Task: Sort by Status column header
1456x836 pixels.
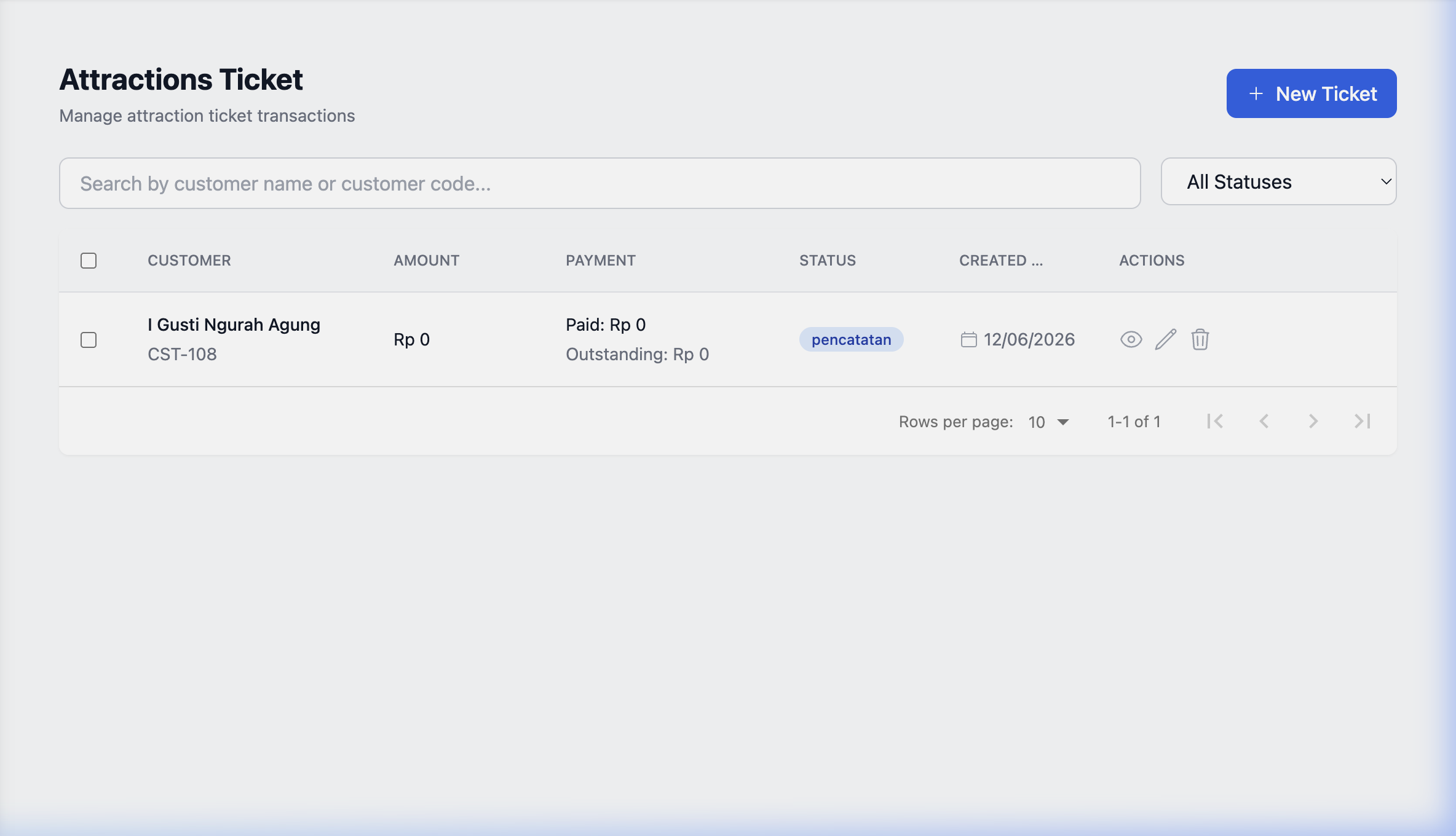Action: click(x=828, y=261)
